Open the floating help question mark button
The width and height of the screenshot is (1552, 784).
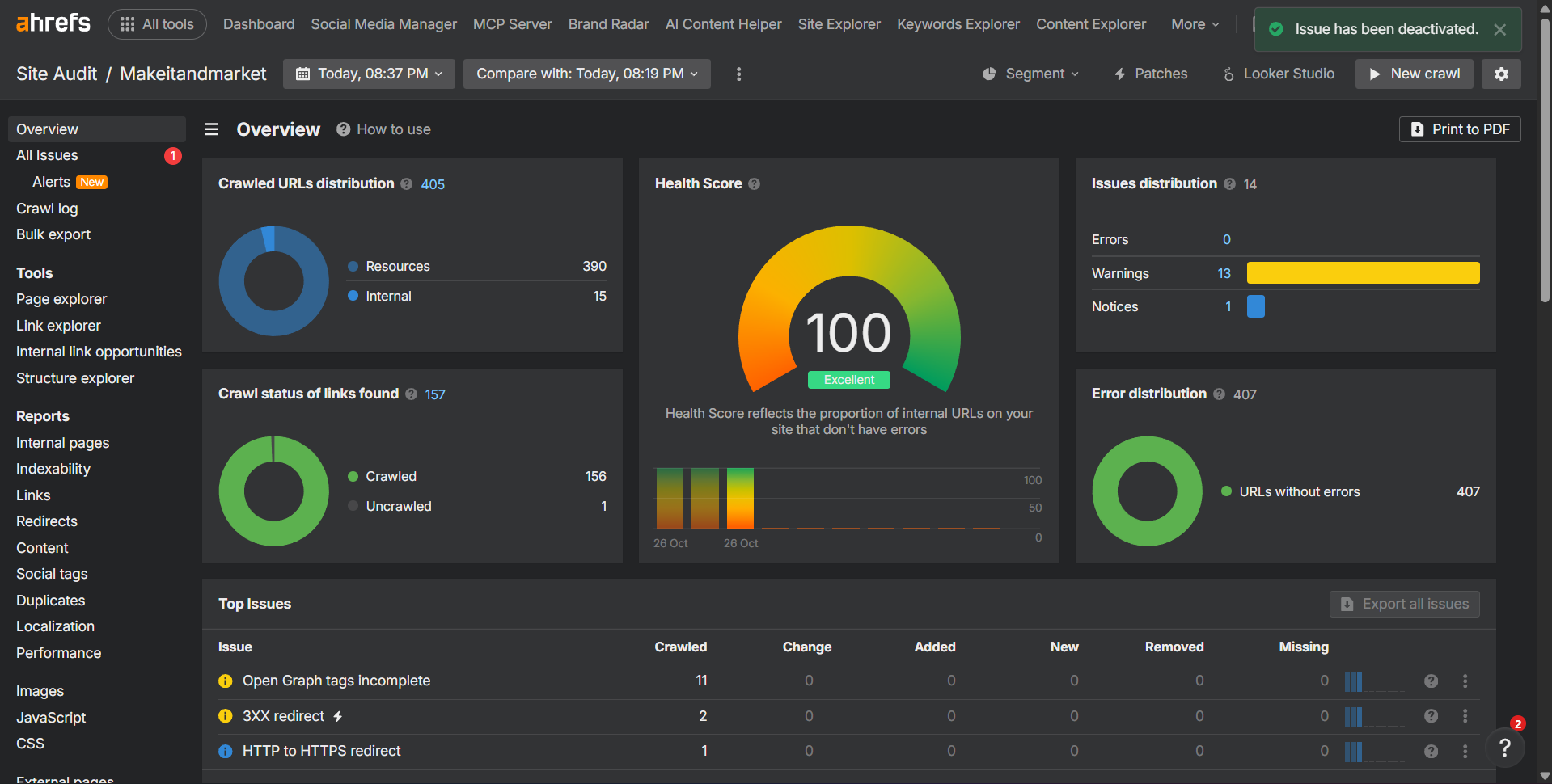click(1504, 748)
